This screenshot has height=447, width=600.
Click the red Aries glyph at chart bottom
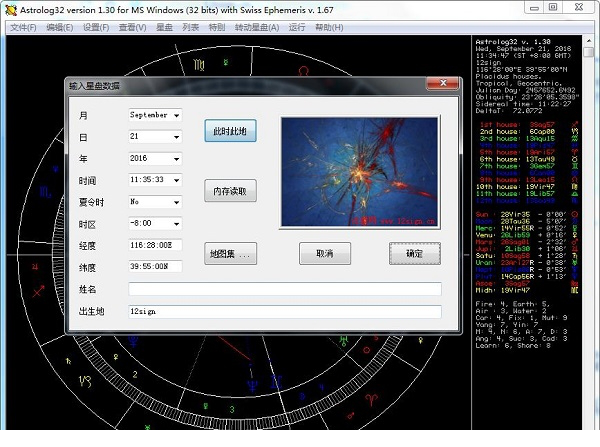tap(371, 400)
